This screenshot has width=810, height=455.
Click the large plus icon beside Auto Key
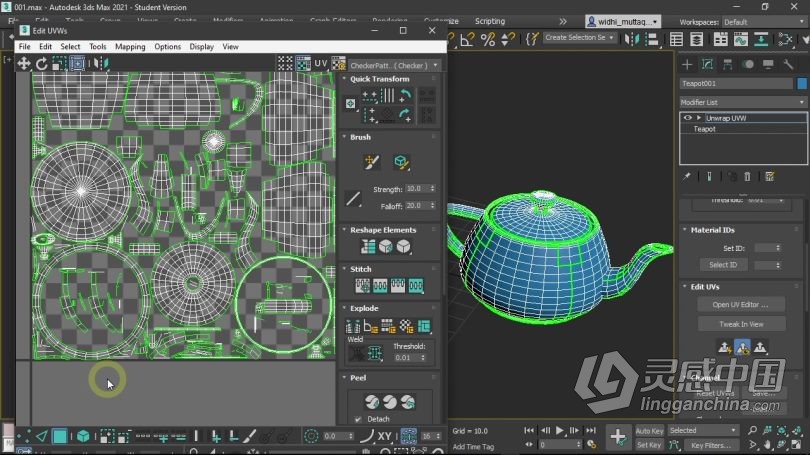[x=618, y=437]
